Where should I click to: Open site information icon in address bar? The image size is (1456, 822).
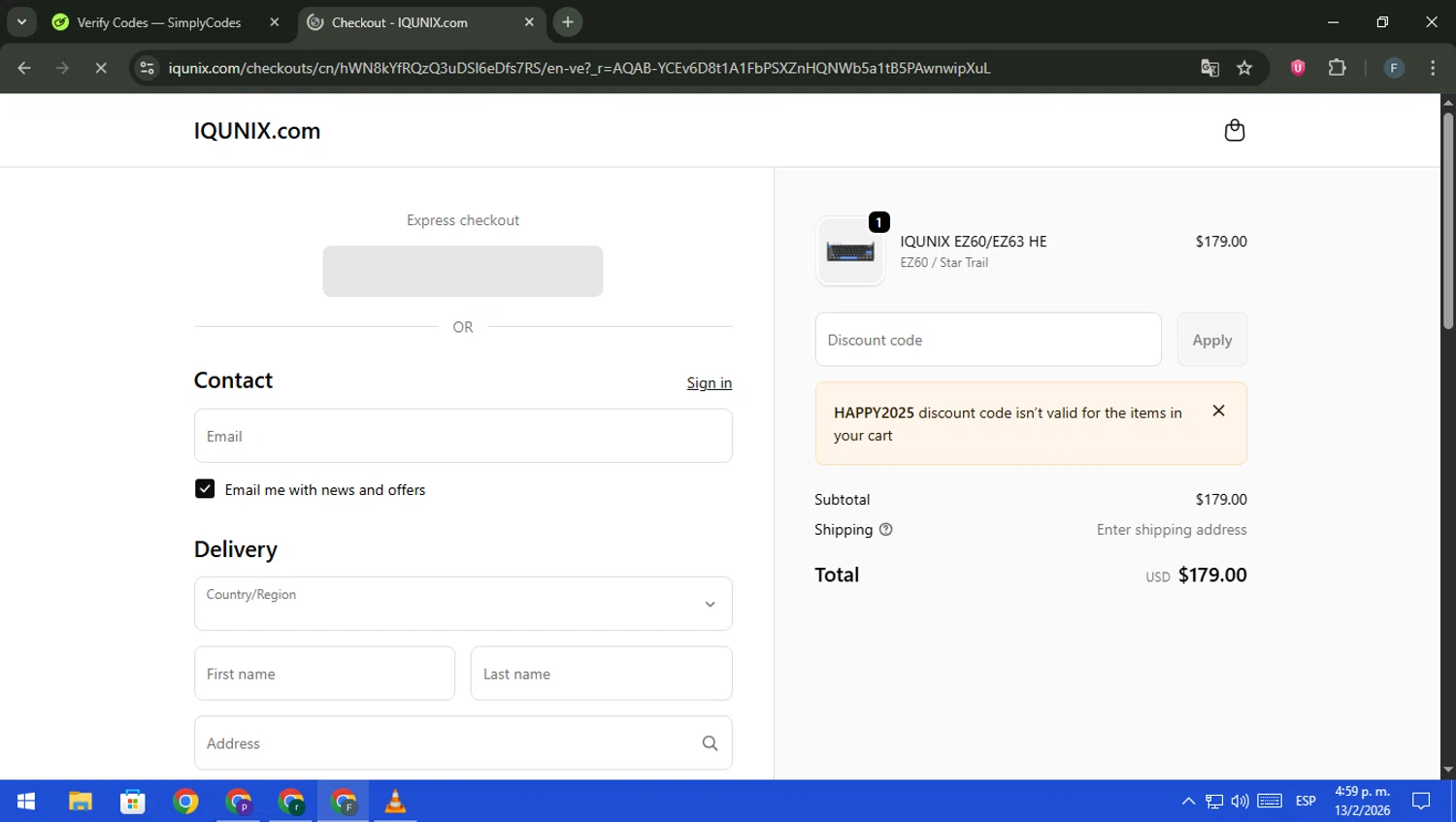(147, 68)
